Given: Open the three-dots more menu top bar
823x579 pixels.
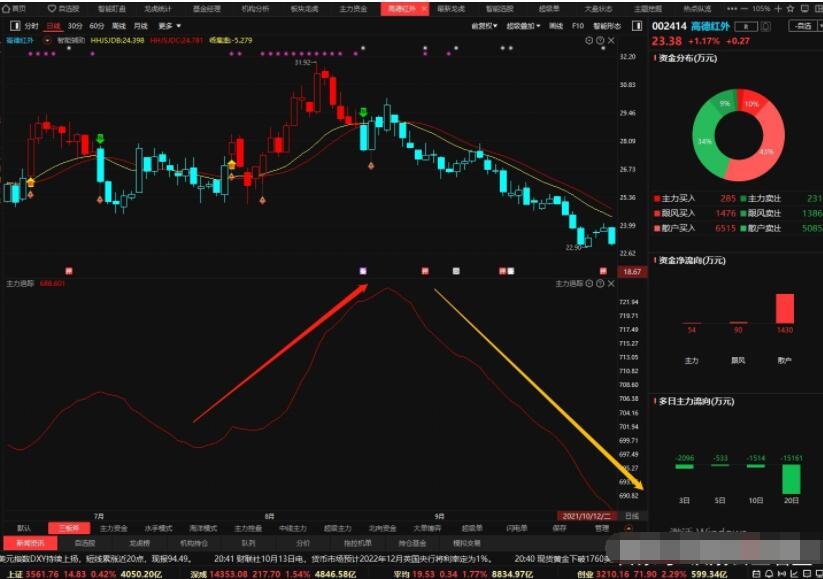Looking at the screenshot, I should pyautogui.click(x=732, y=8).
